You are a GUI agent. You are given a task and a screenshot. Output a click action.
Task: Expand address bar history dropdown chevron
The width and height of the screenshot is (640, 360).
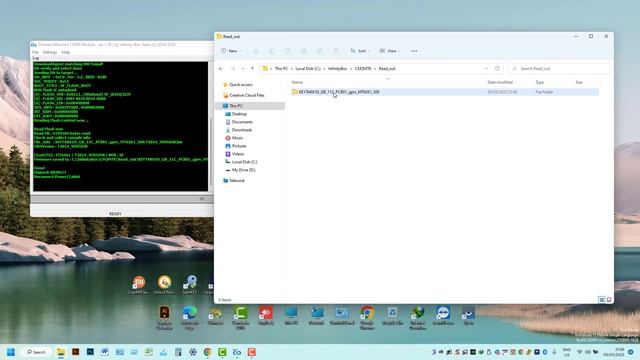click(486, 69)
